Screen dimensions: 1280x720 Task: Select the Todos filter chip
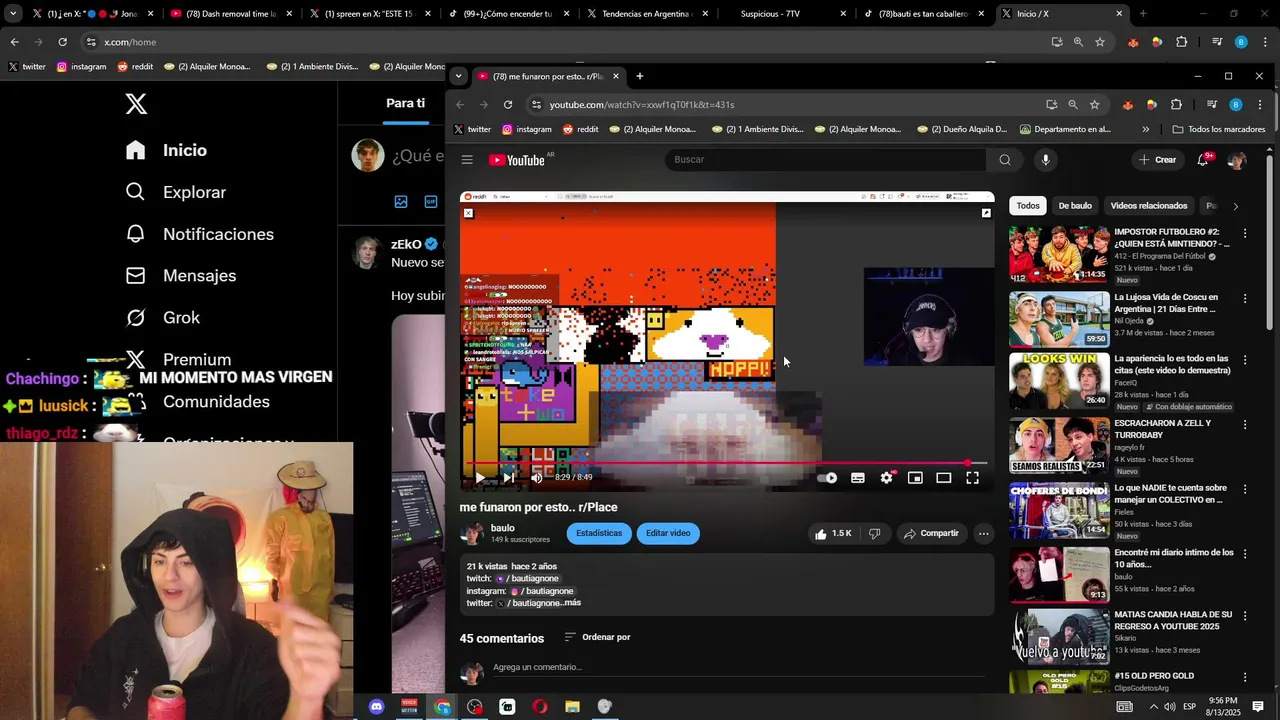pyautogui.click(x=1028, y=206)
